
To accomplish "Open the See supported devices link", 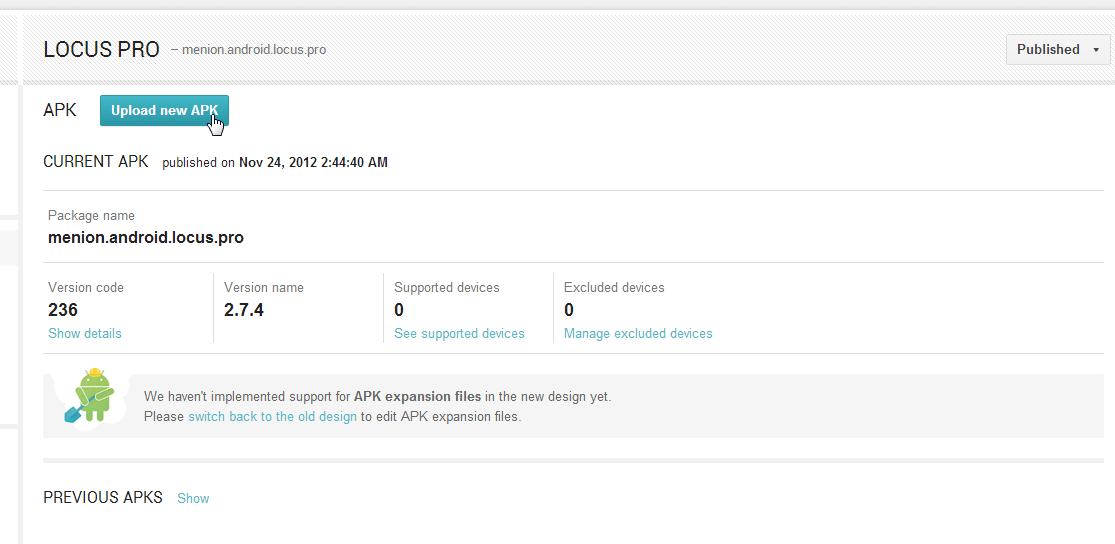I will (x=459, y=333).
